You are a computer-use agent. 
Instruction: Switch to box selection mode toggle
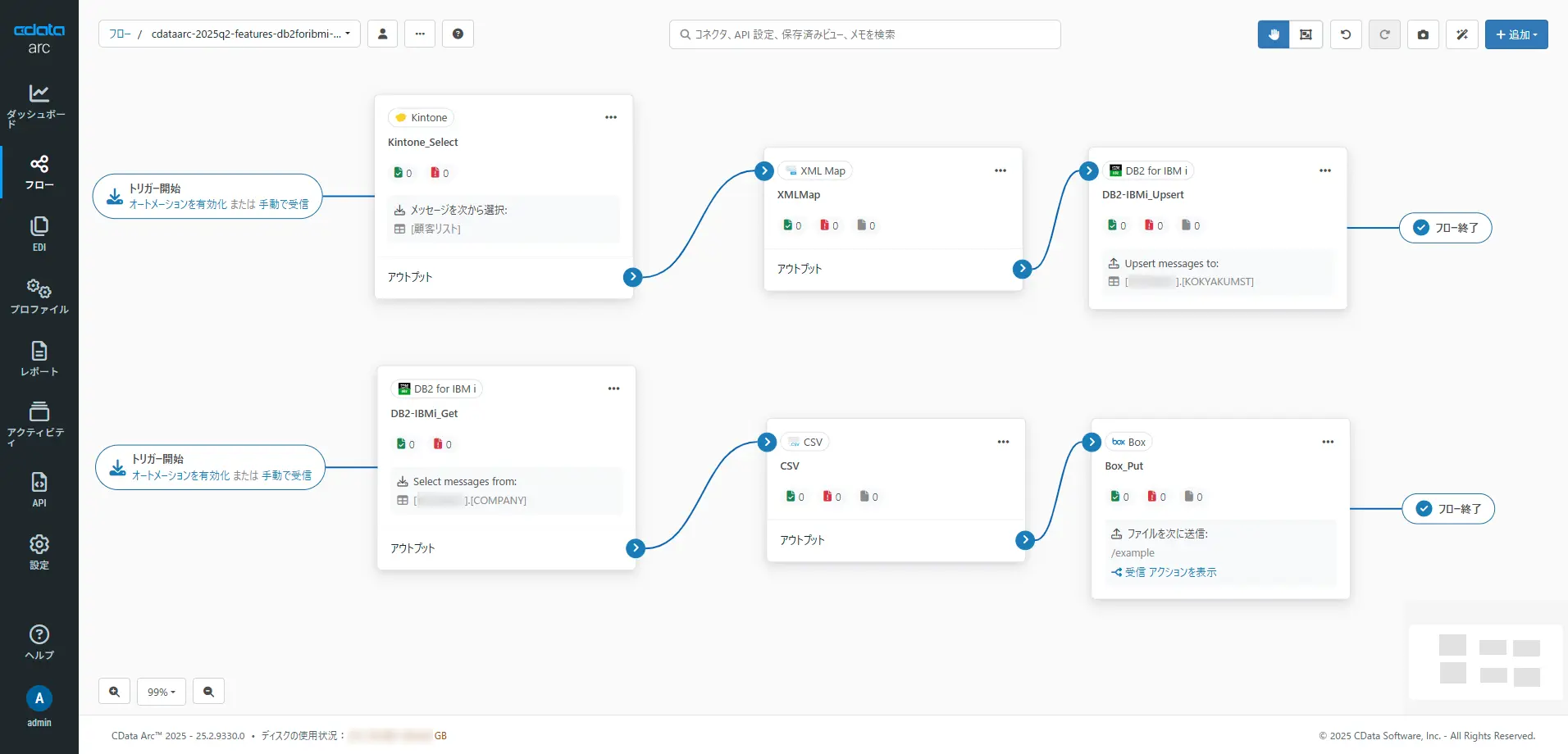1306,34
